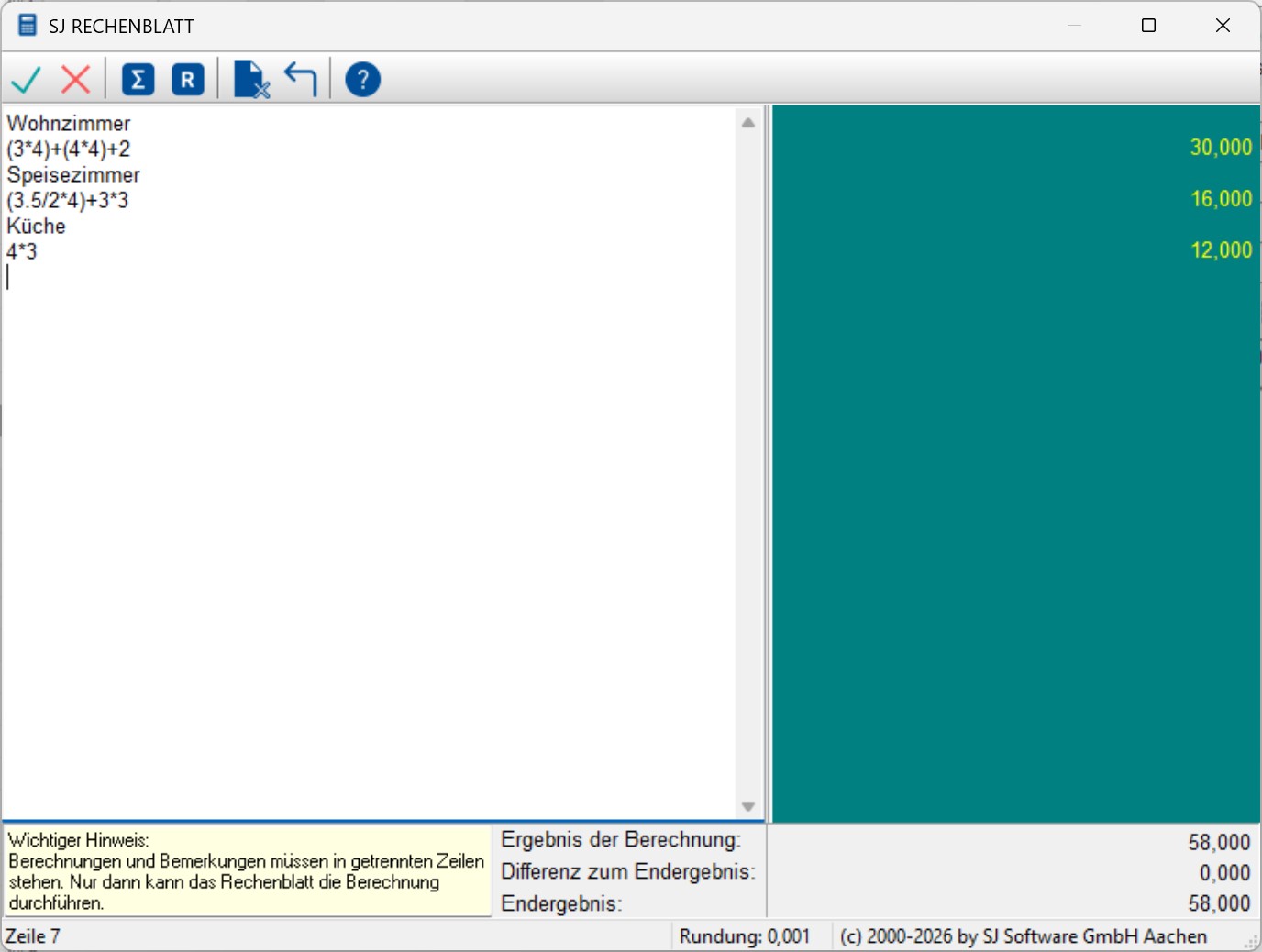Place cursor in the (3*4)+(4*4)+2 line
Viewport: 1262px width, 952px height.
pos(69,149)
